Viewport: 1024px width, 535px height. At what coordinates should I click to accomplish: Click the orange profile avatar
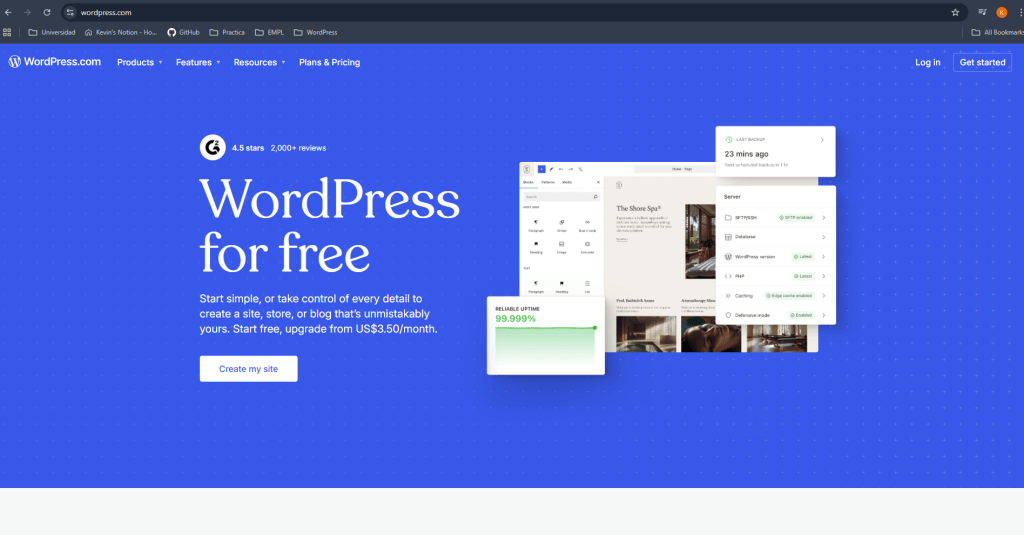point(1001,12)
